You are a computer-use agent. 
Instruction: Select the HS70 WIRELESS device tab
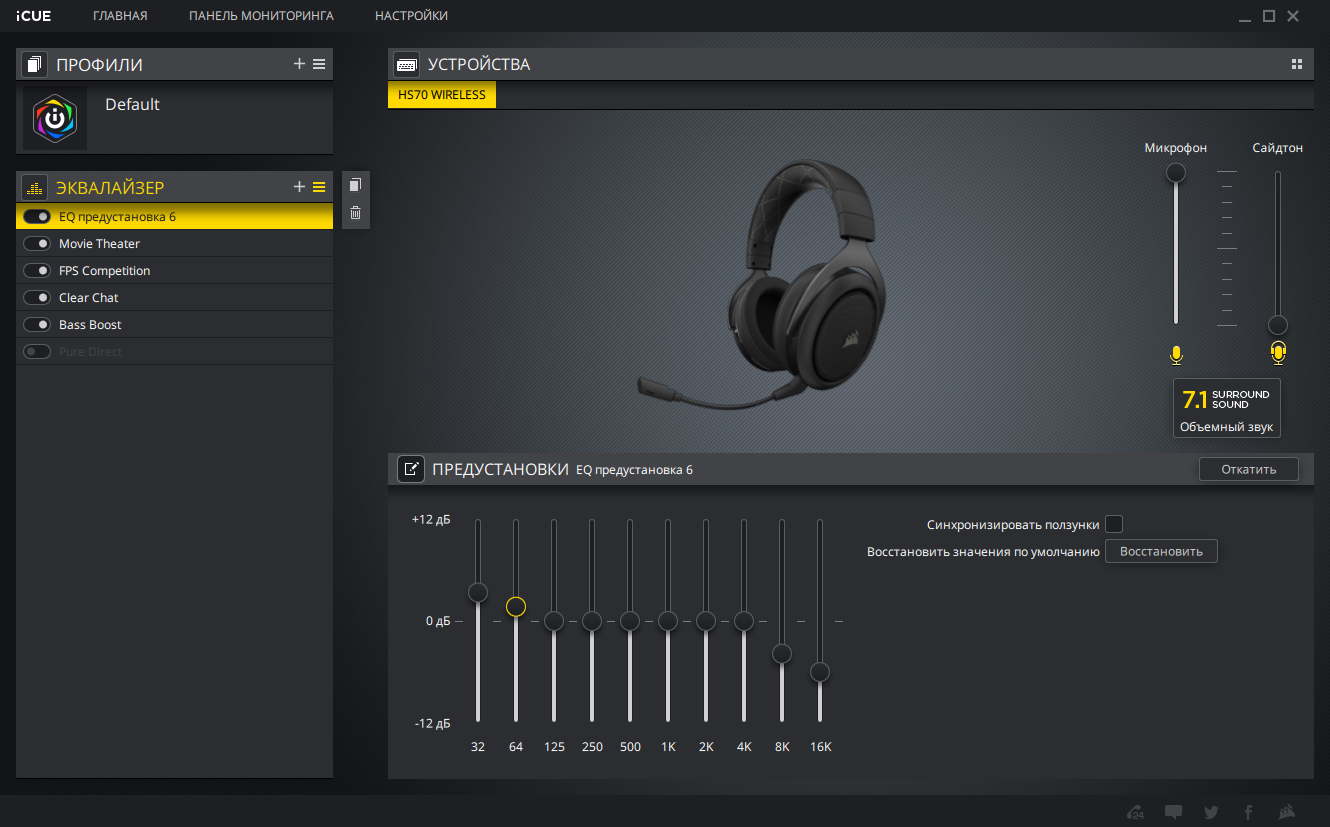pos(442,95)
